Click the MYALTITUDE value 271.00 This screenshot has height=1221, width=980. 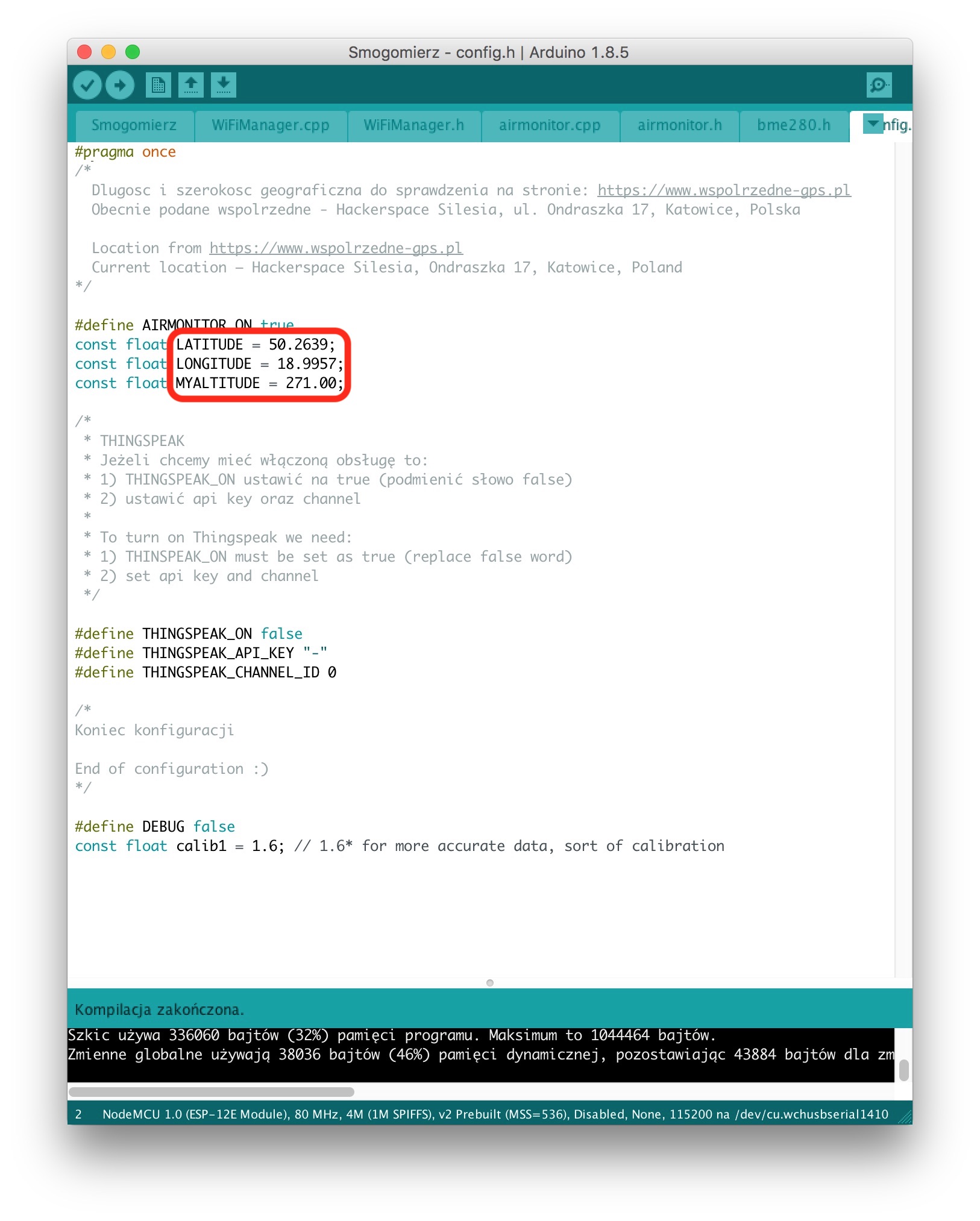click(310, 383)
